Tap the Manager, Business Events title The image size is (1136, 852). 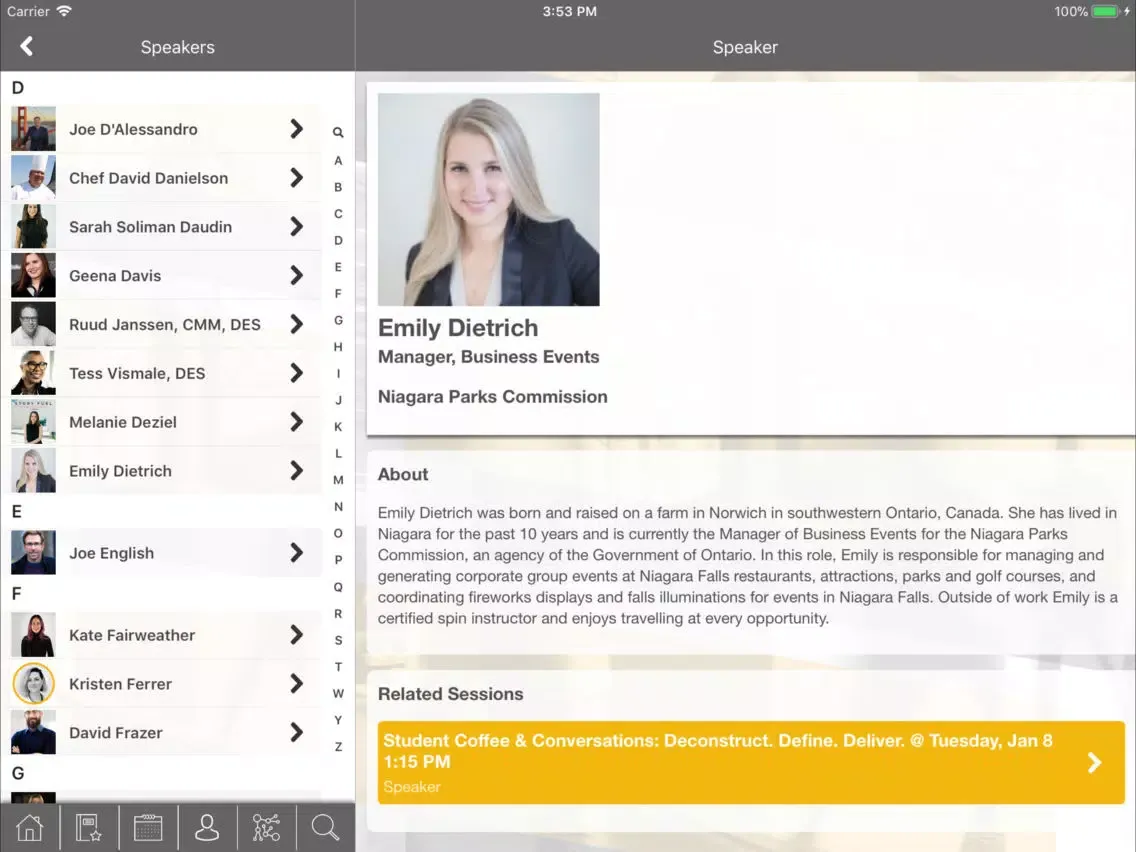(x=488, y=356)
